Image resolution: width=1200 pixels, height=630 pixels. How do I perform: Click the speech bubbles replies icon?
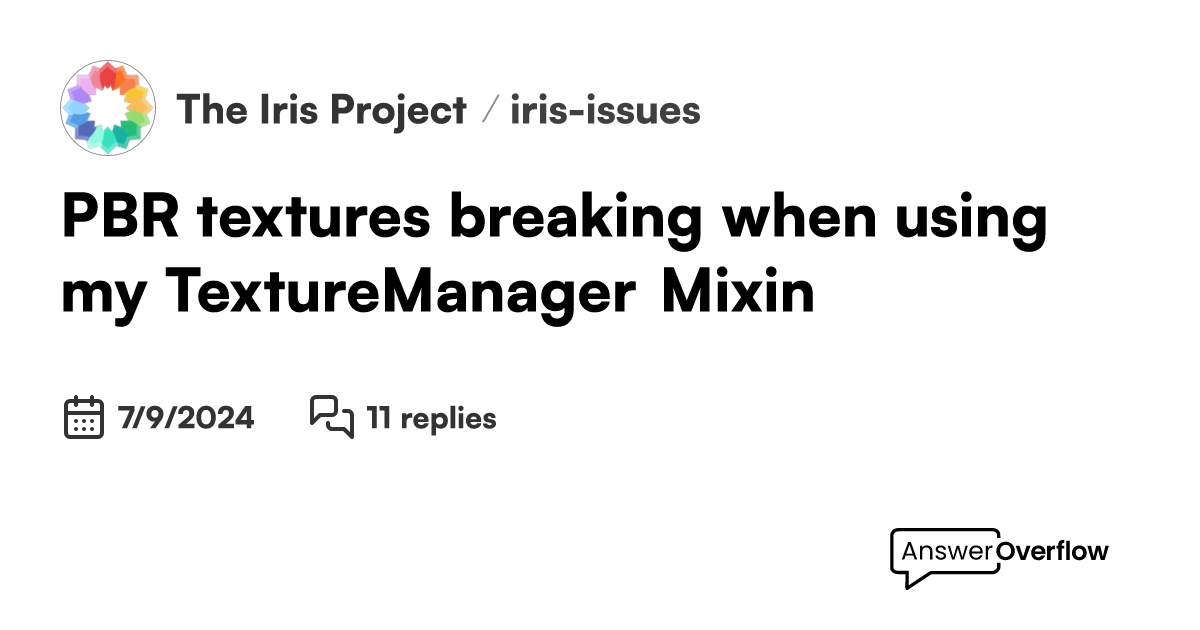click(332, 417)
